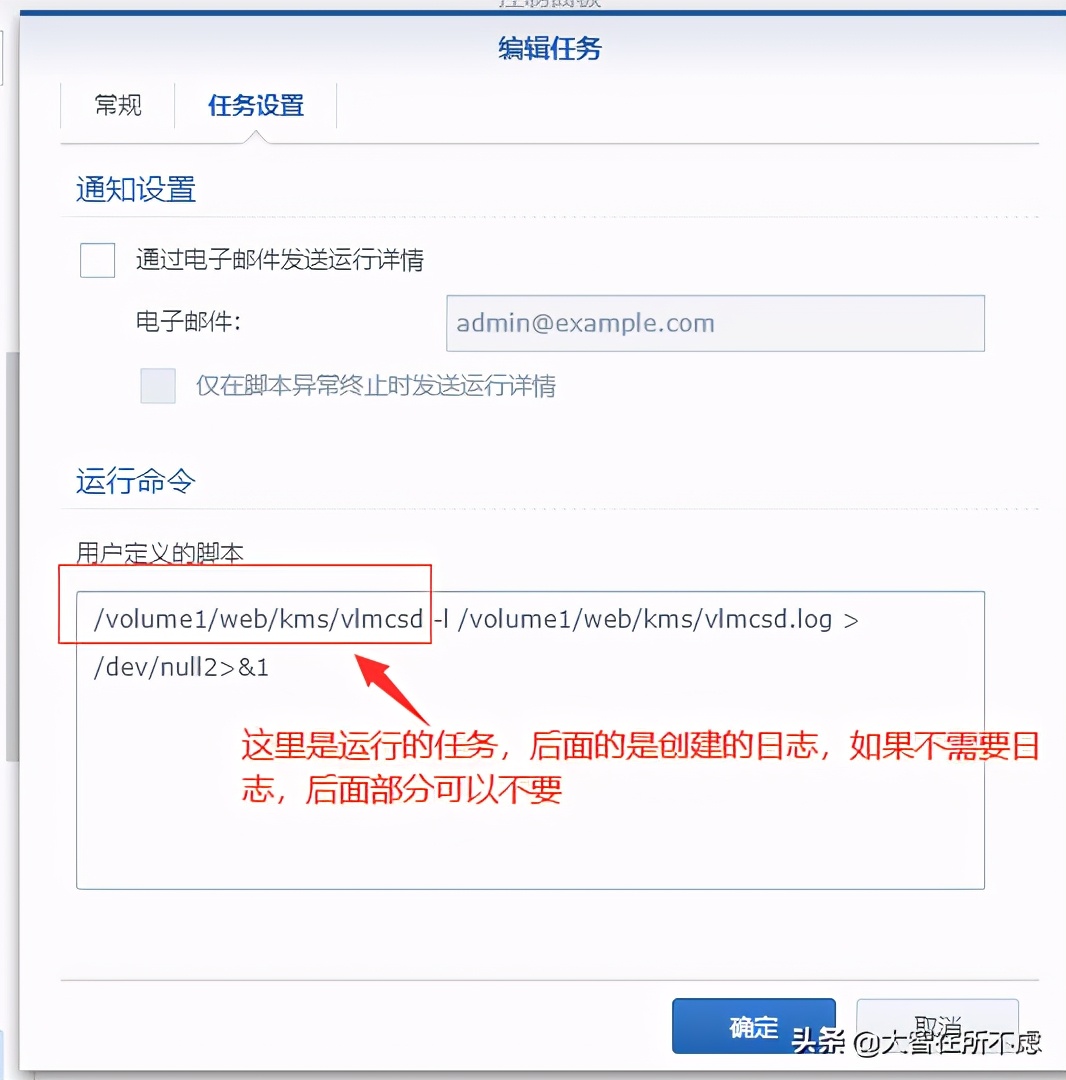Enable 通过电子邮件发送运行详情 checkbox
Viewport: 1066px width, 1080px height.
click(x=97, y=260)
